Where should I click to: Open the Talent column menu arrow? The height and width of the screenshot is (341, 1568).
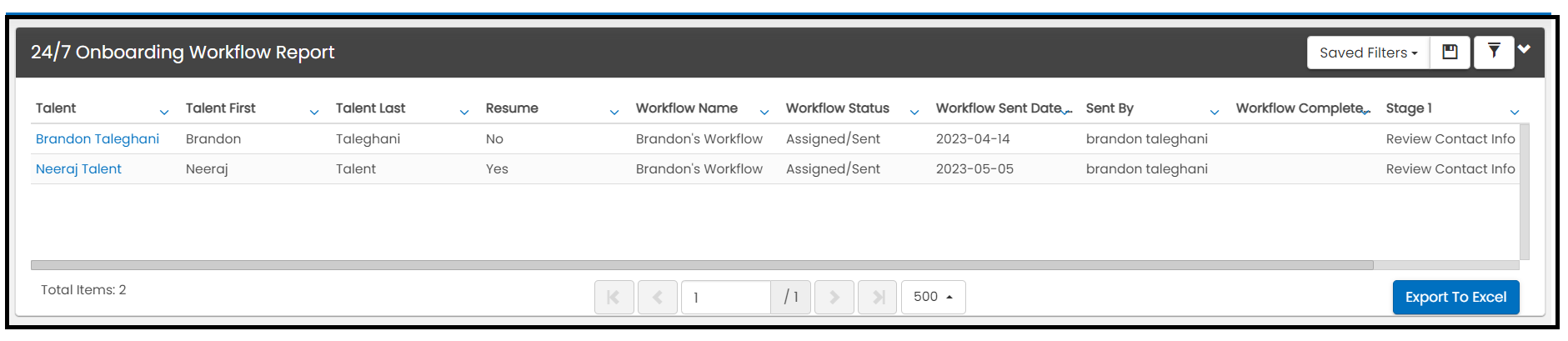pos(164,112)
